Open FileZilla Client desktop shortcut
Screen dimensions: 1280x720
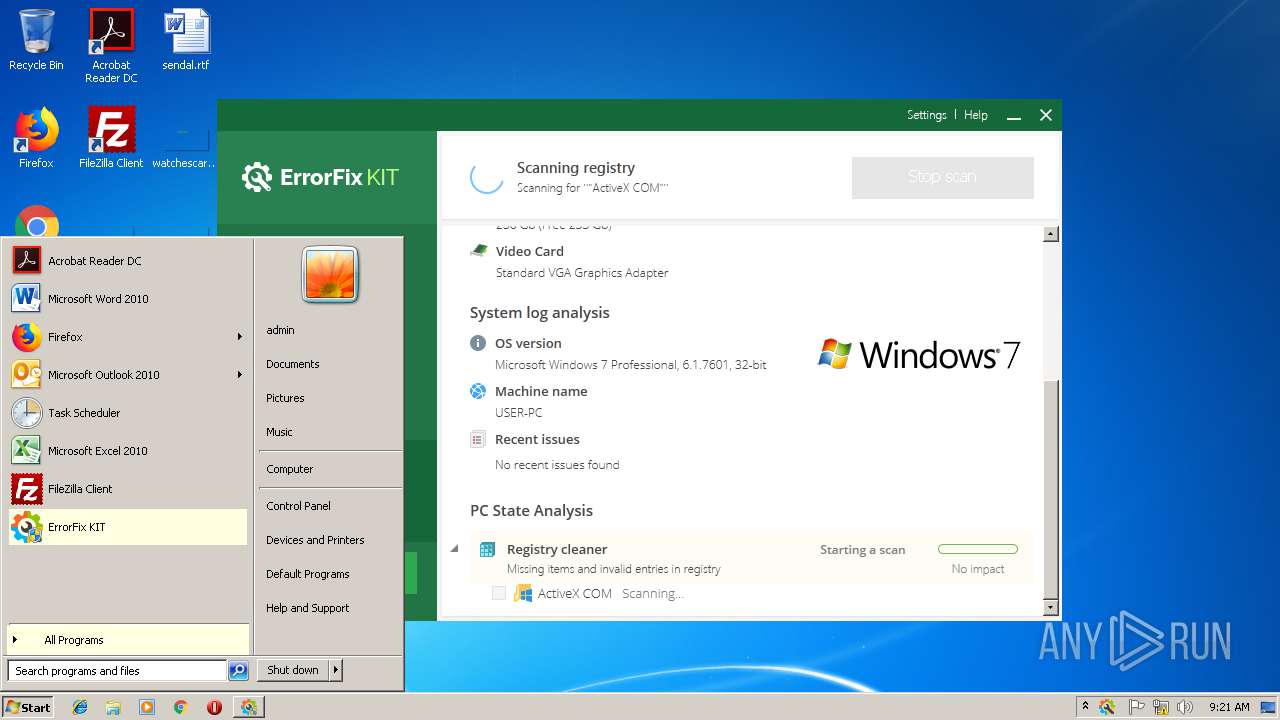click(x=111, y=138)
